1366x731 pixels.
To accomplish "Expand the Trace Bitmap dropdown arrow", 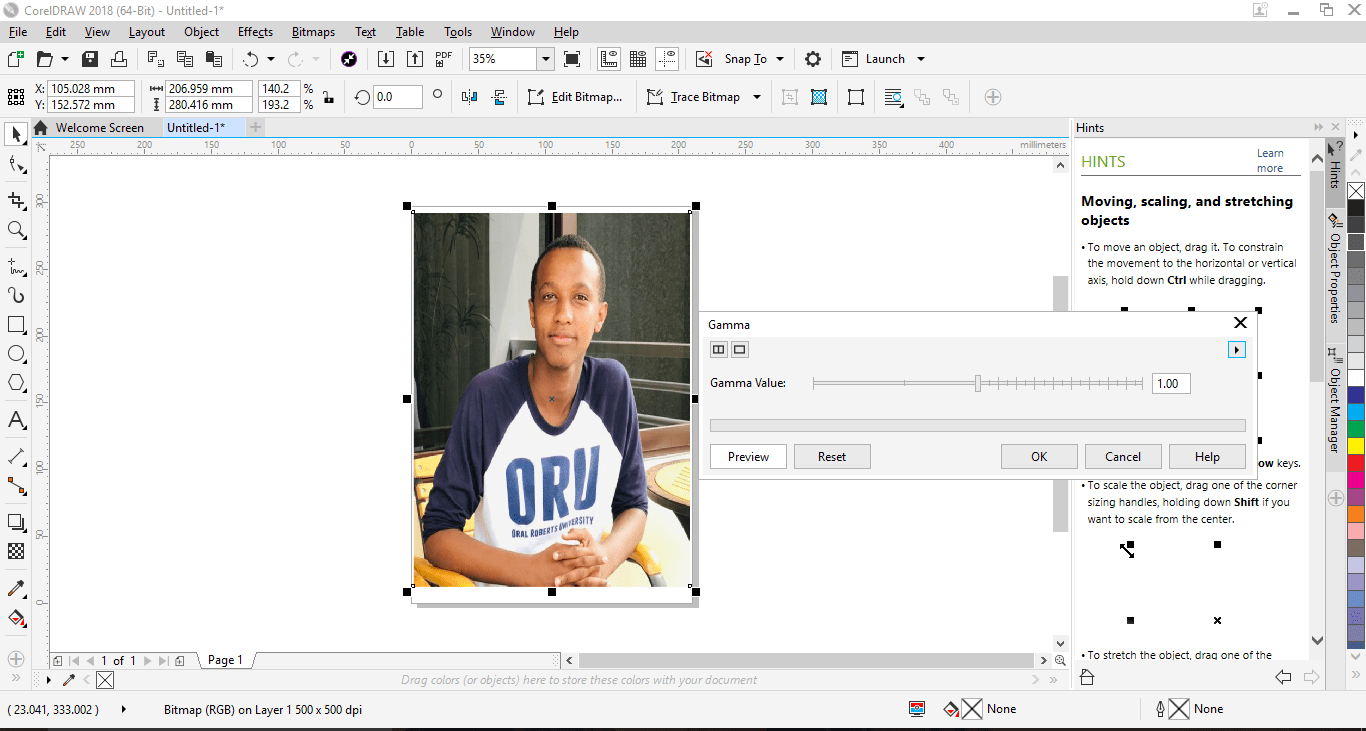I will [757, 97].
